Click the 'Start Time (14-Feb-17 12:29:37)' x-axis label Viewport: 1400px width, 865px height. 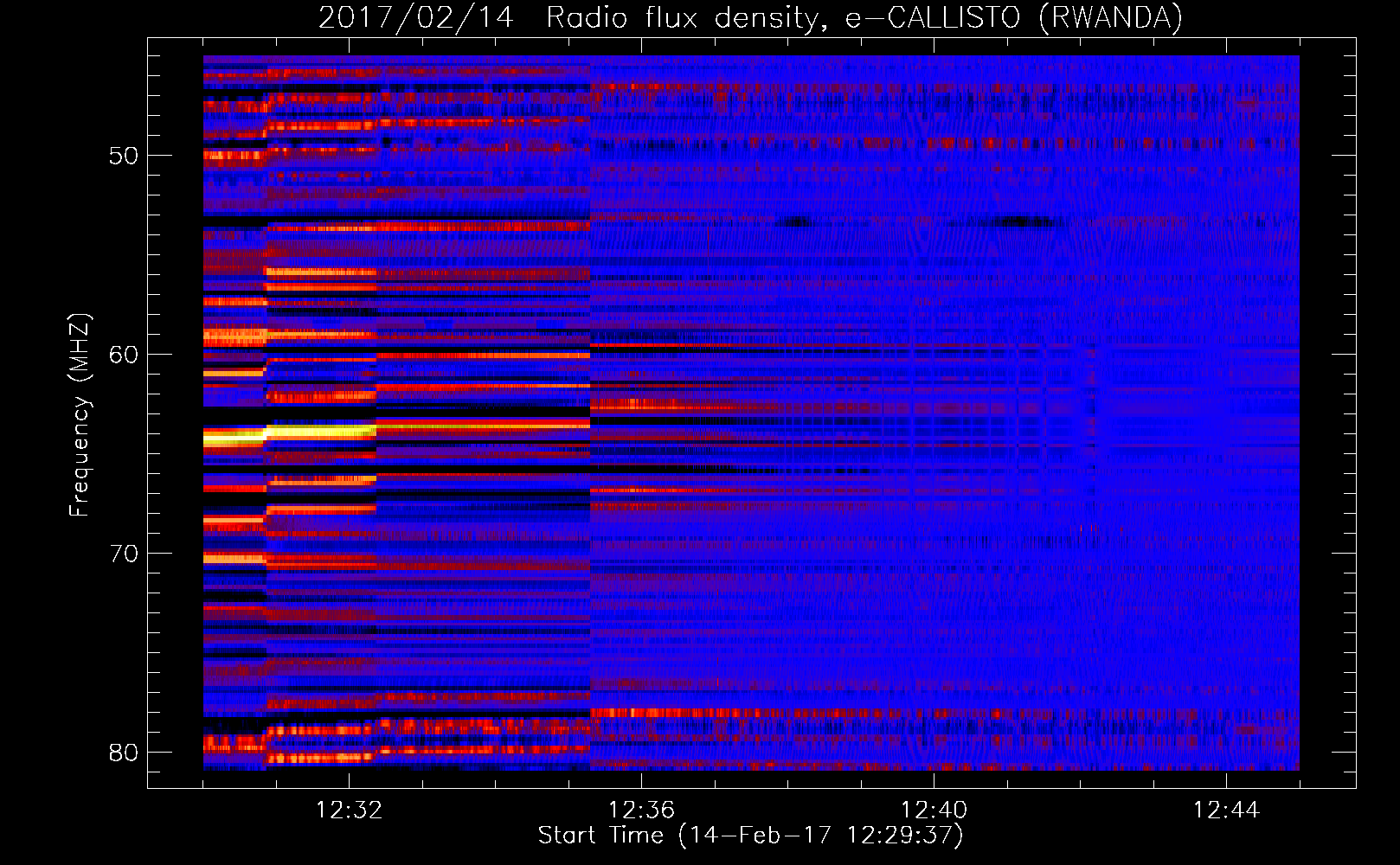[750, 836]
